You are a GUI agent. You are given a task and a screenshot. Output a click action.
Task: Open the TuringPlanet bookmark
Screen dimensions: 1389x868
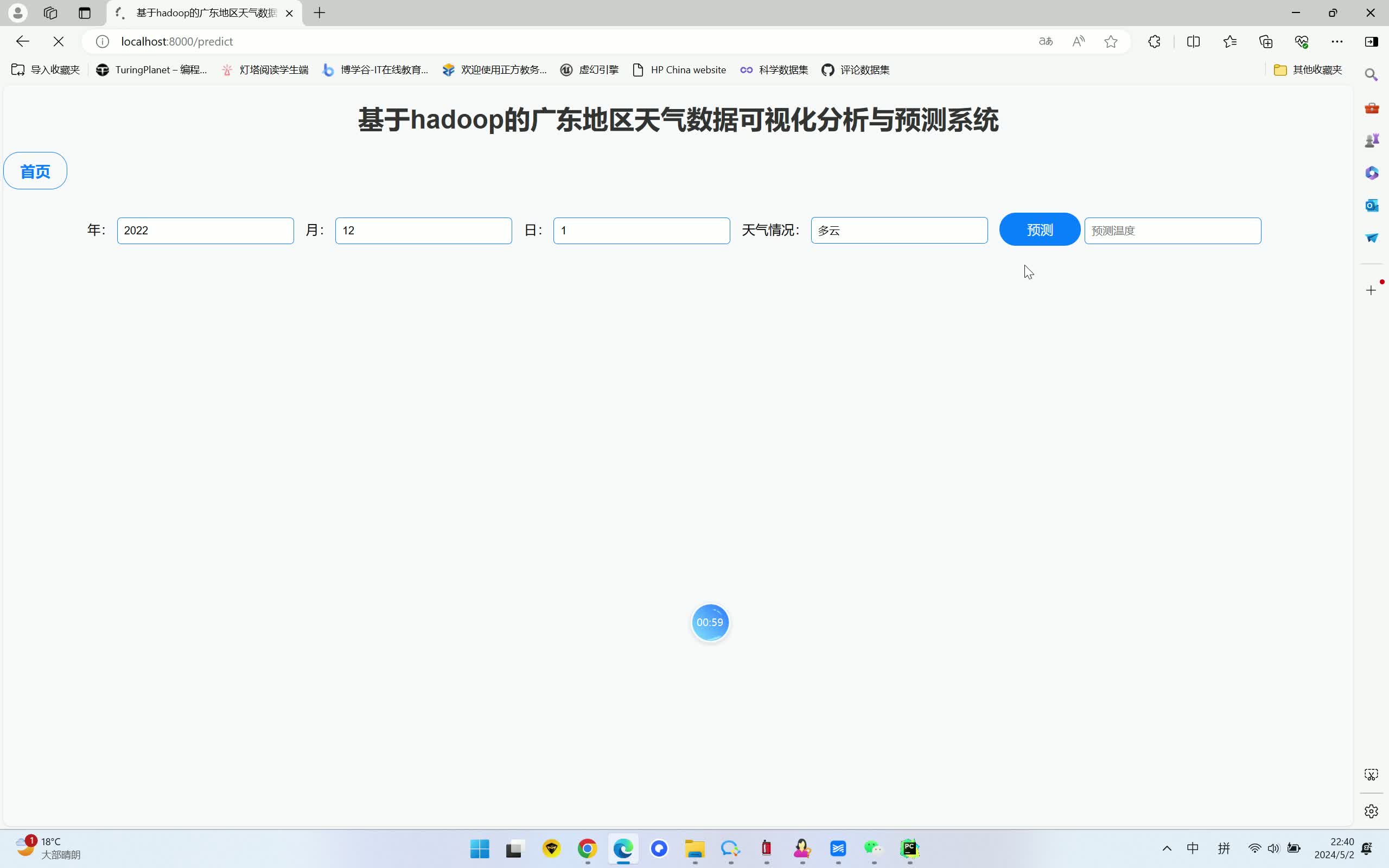click(151, 69)
